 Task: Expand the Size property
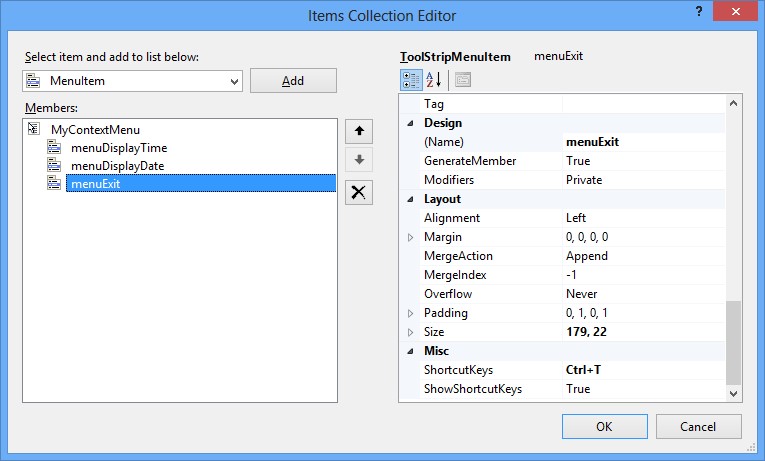409,332
